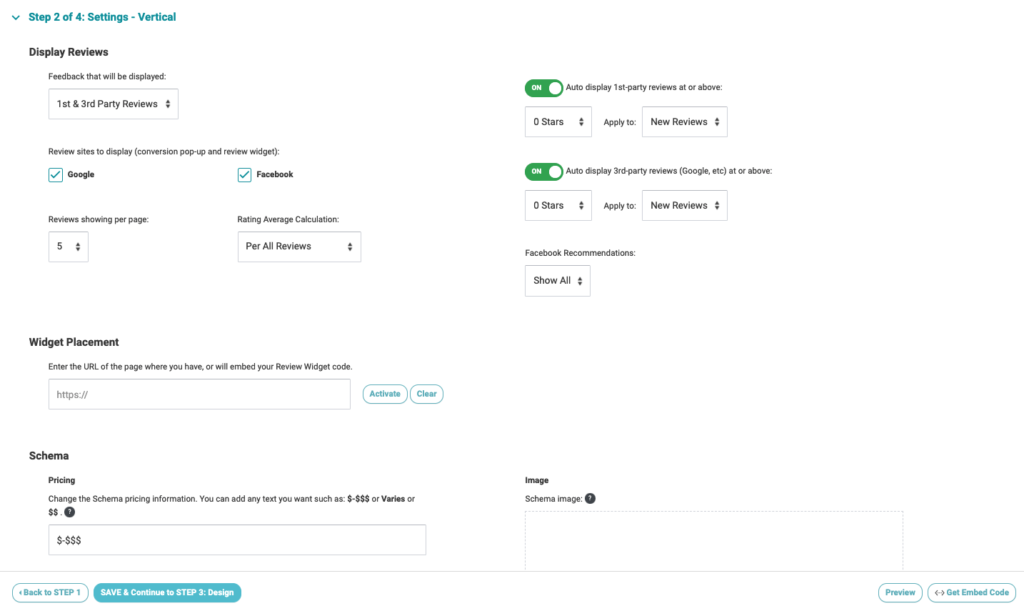1024x611 pixels.
Task: Open the Facebook Recommendations Show All dropdown
Action: point(557,281)
